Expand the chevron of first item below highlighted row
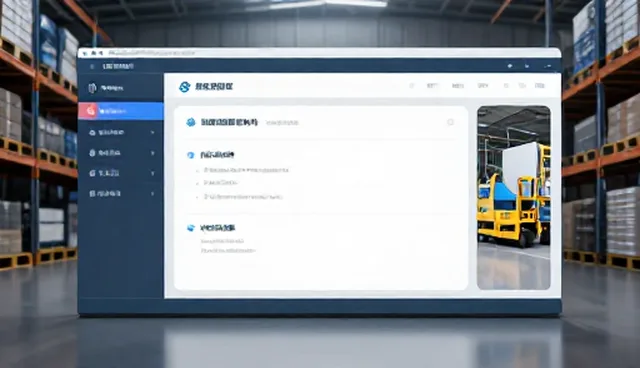This screenshot has width=640, height=368. pos(153,133)
